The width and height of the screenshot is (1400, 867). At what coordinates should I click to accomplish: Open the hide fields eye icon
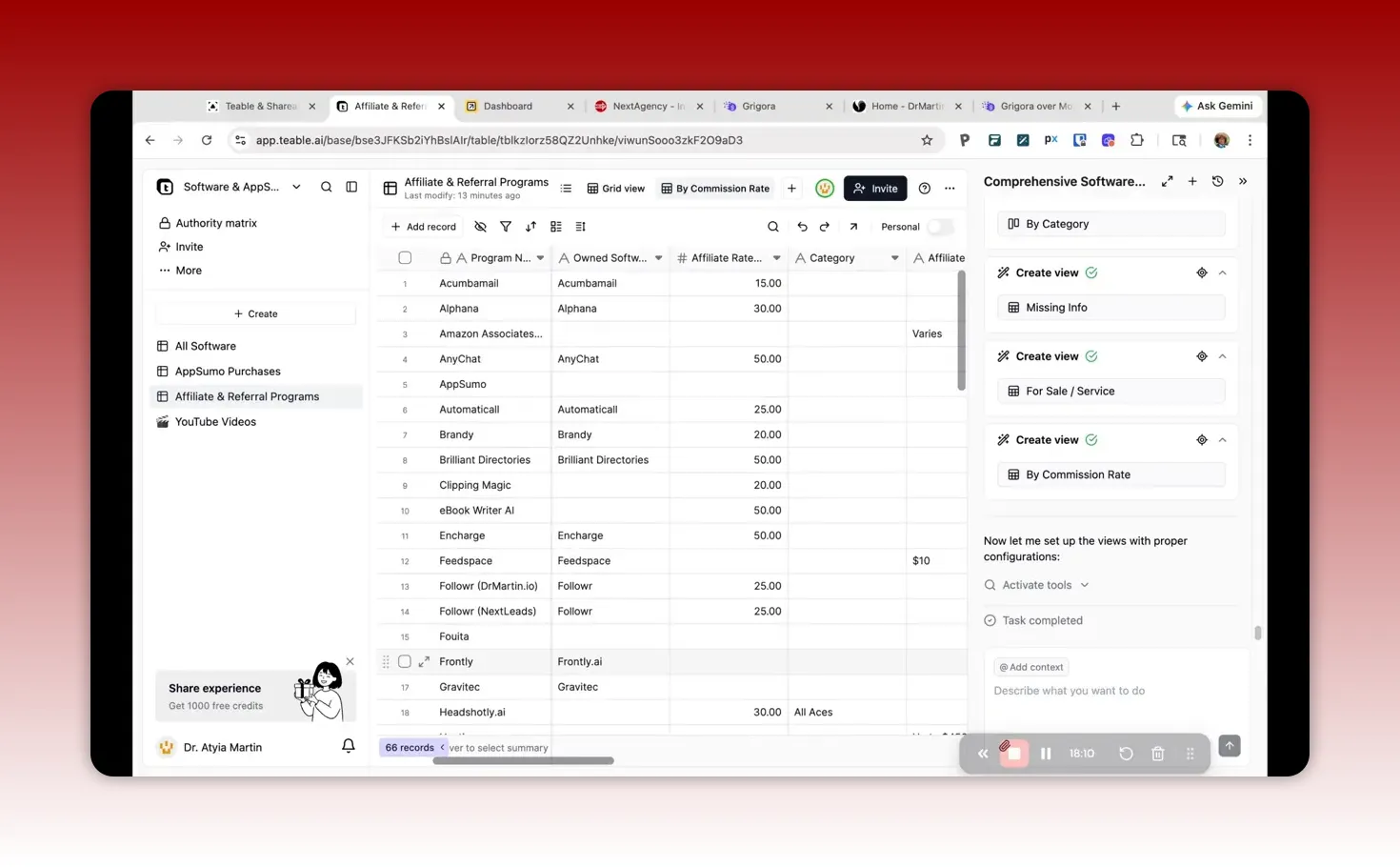[x=480, y=227]
